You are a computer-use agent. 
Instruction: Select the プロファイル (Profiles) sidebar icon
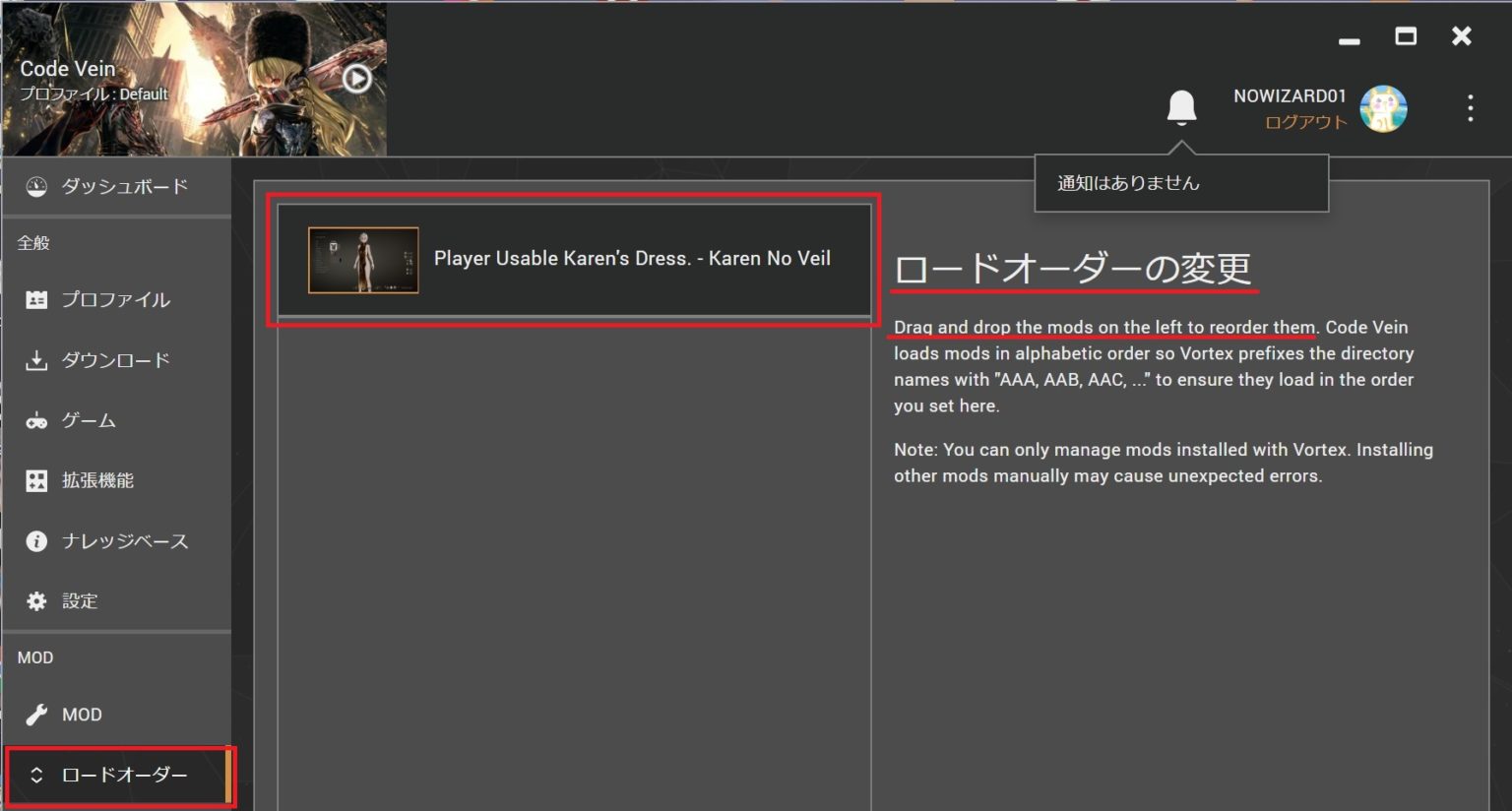pyautogui.click(x=37, y=300)
